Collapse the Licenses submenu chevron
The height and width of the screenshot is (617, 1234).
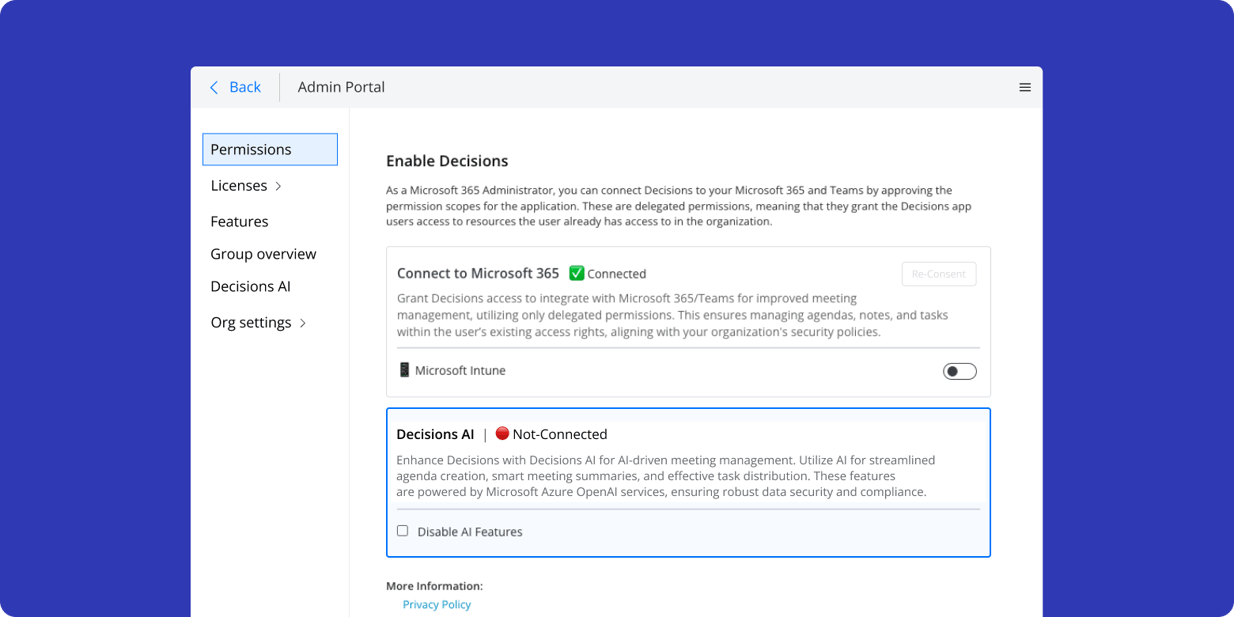click(x=277, y=185)
